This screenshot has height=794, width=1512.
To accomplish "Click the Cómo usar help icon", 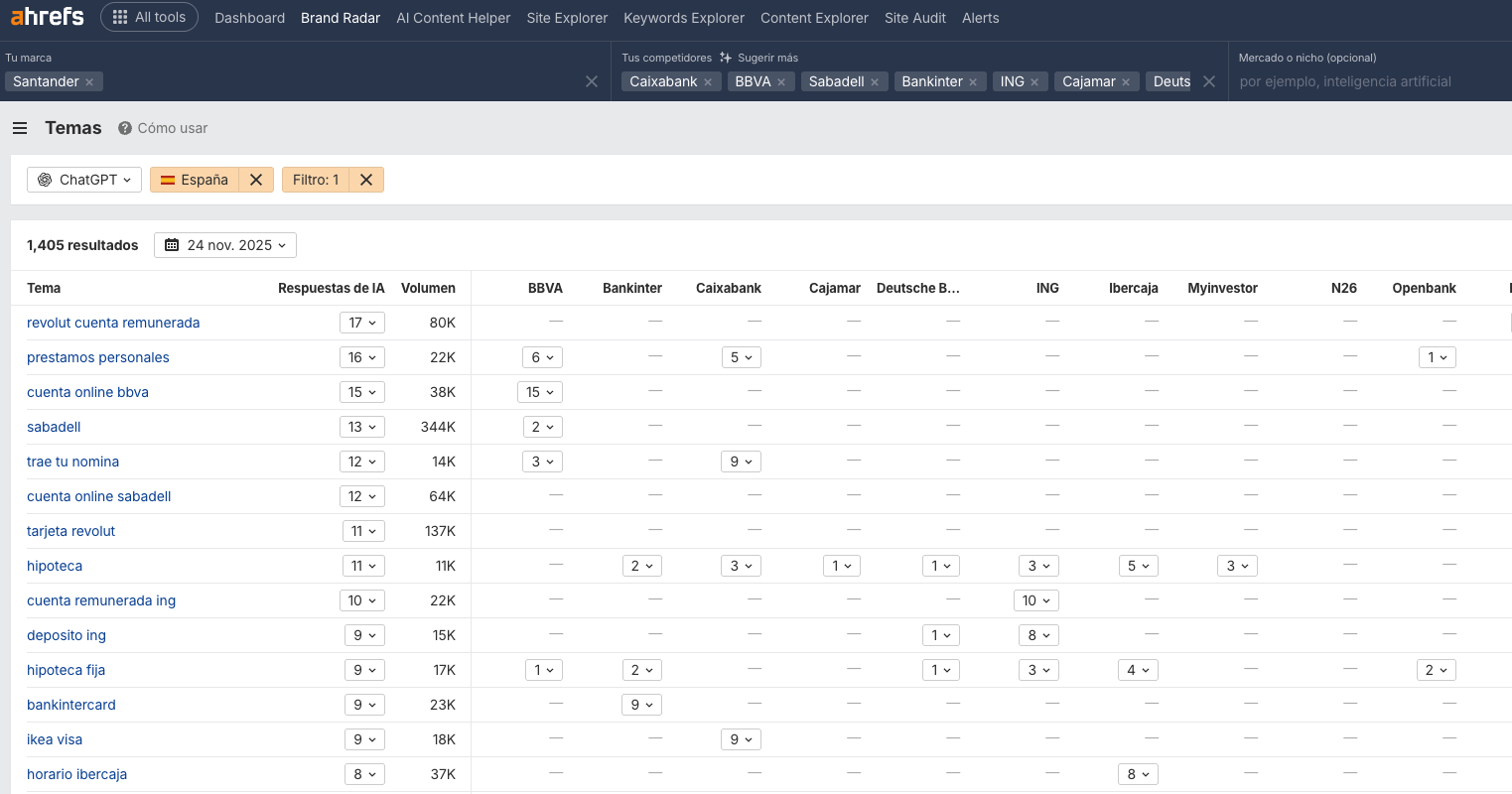I will (x=125, y=128).
